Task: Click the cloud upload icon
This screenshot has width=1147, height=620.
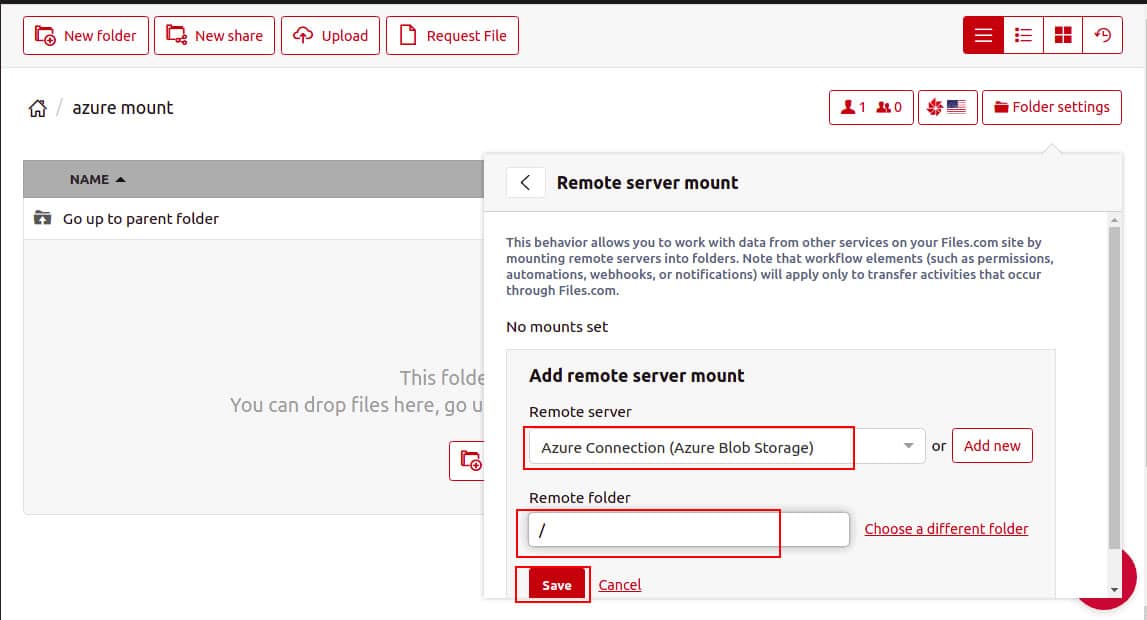Action: pyautogui.click(x=303, y=35)
